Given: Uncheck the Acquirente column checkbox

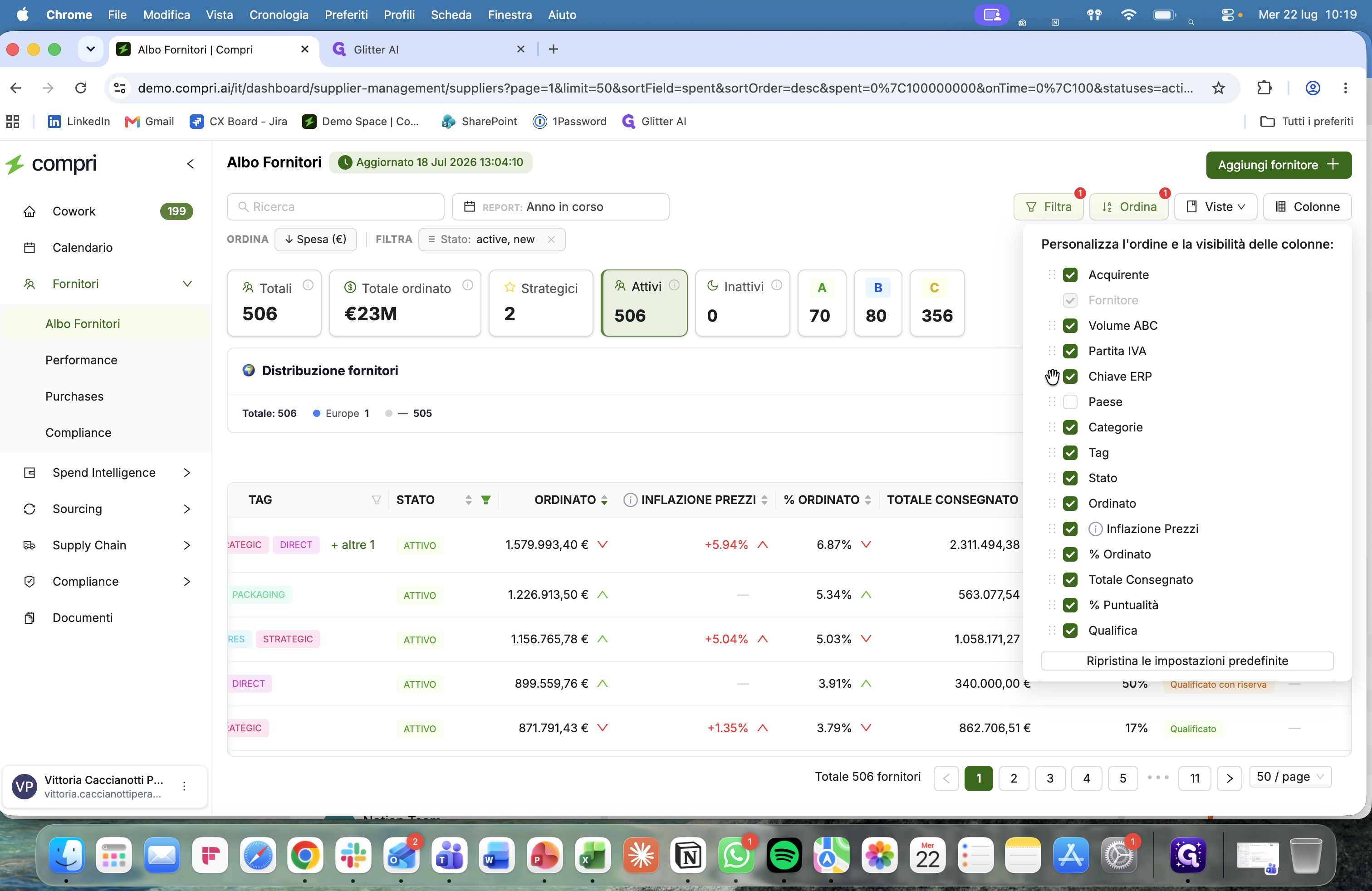Looking at the screenshot, I should [x=1070, y=275].
